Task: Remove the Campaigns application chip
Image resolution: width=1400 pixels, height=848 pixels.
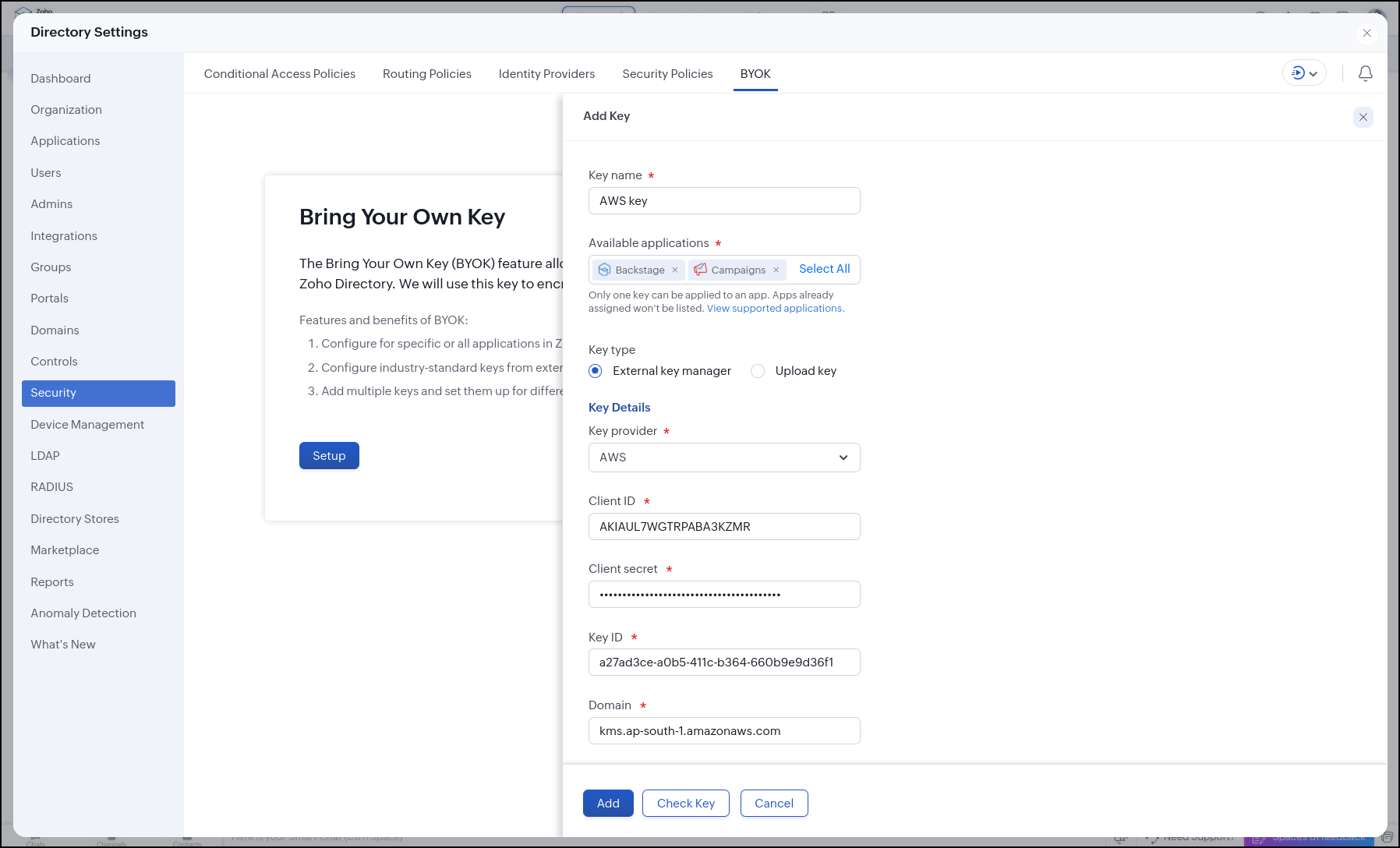Action: (x=776, y=270)
